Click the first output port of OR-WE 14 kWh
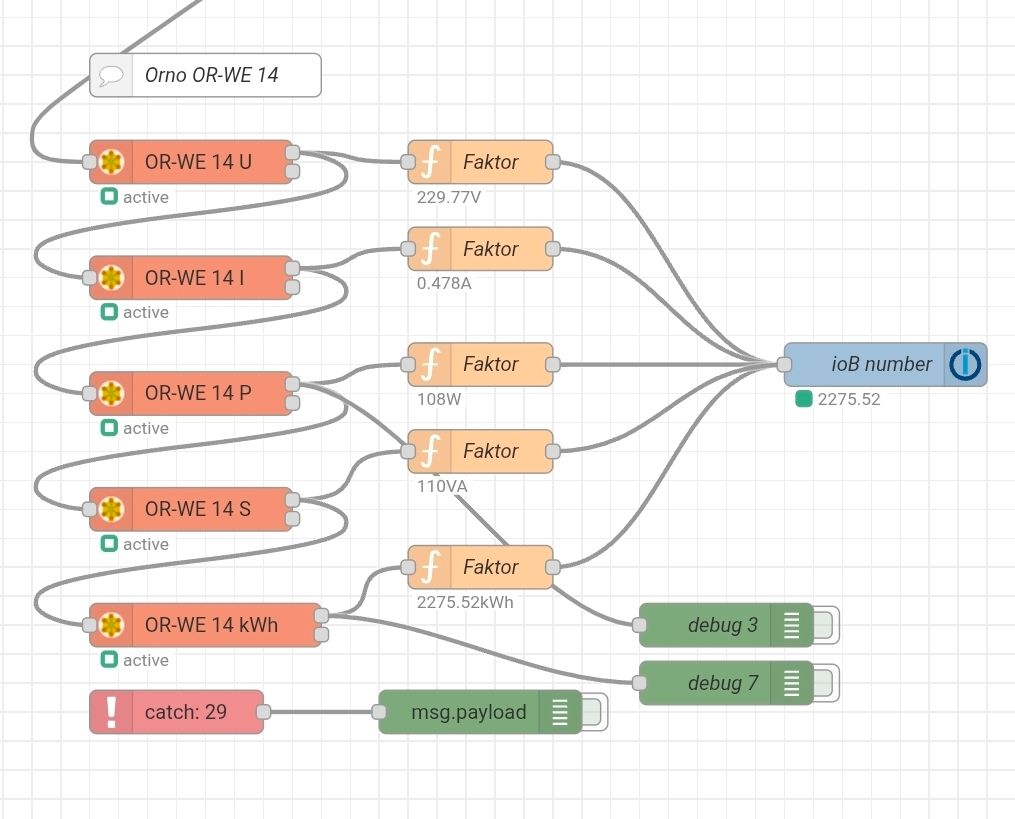Image resolution: width=1015 pixels, height=819 pixels. (x=321, y=616)
